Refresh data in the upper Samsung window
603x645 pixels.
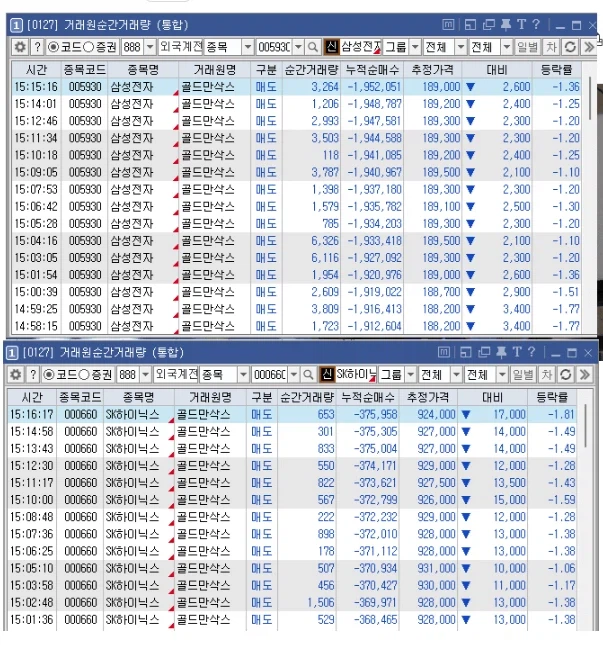point(570,47)
